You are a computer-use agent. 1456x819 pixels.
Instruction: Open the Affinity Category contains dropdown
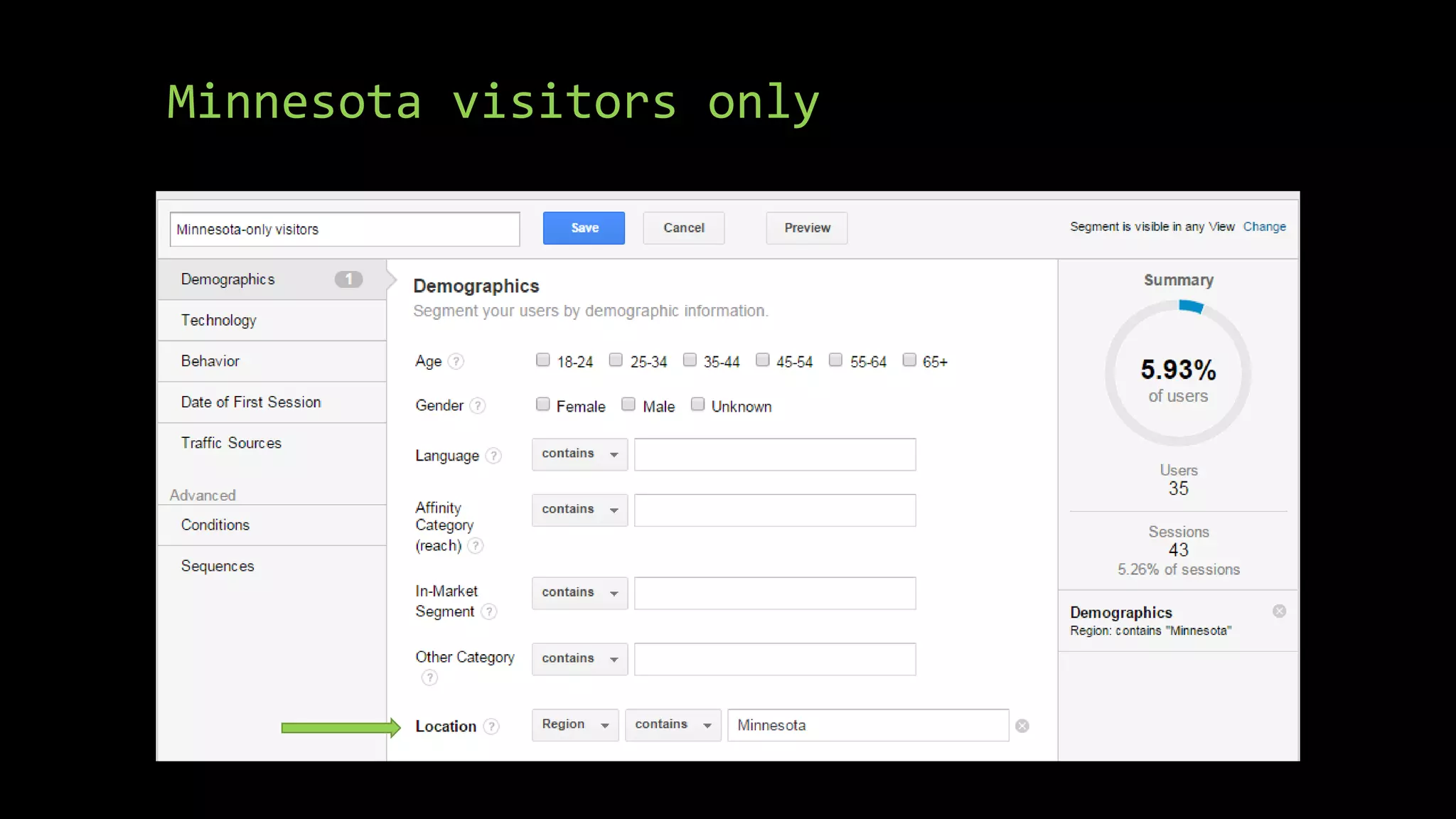(580, 510)
